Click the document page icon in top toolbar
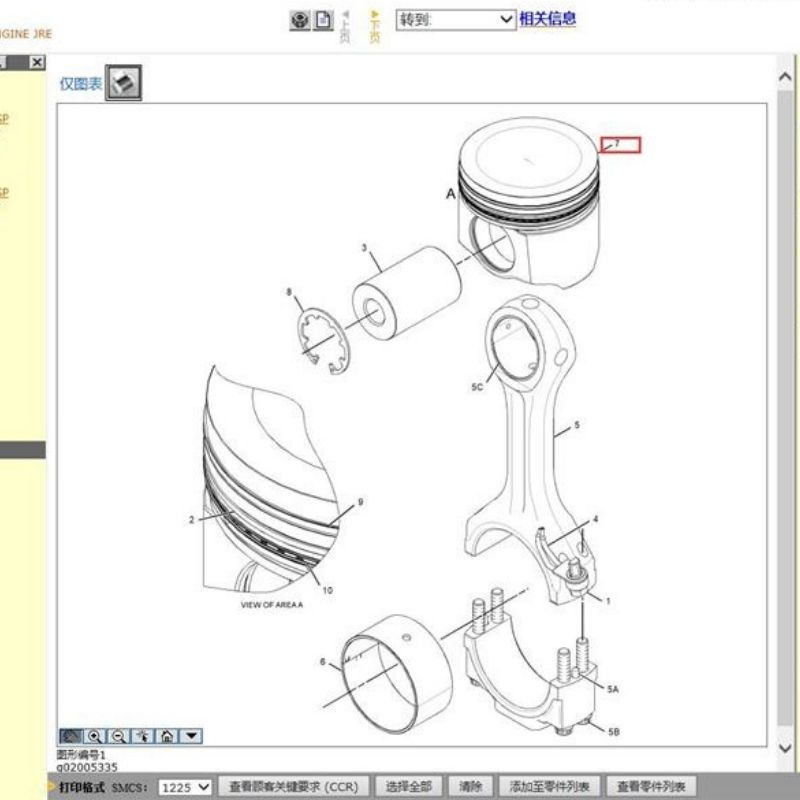The image size is (800, 800). tap(323, 20)
